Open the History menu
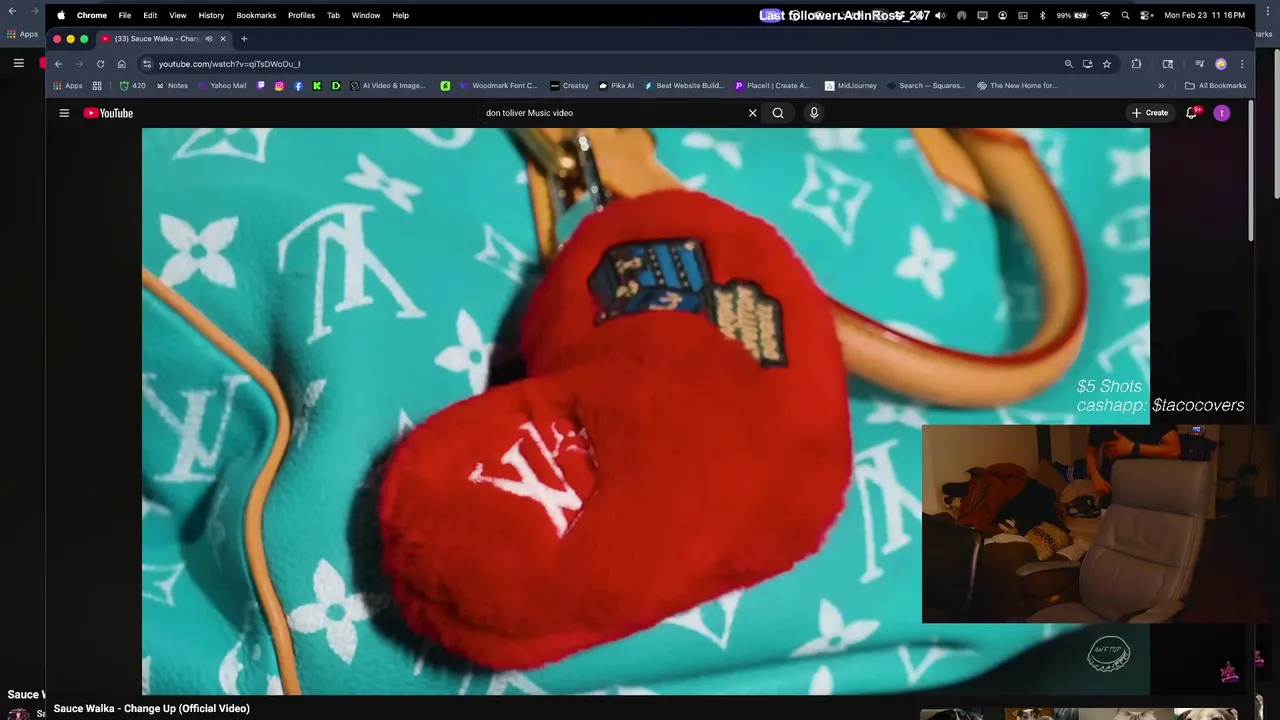The image size is (1280, 720). 211,15
